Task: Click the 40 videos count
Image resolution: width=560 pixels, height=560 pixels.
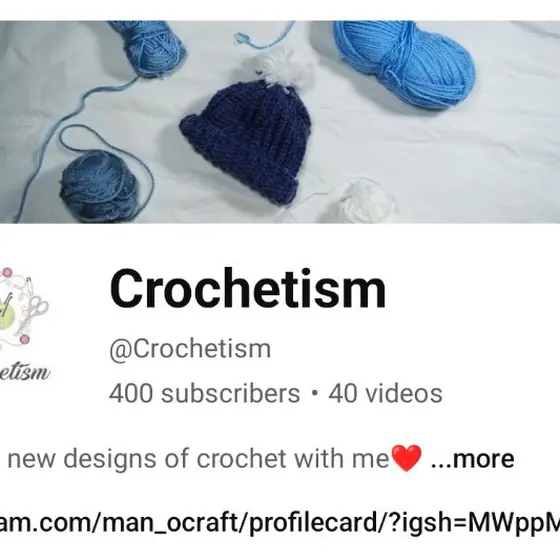Action: [386, 394]
